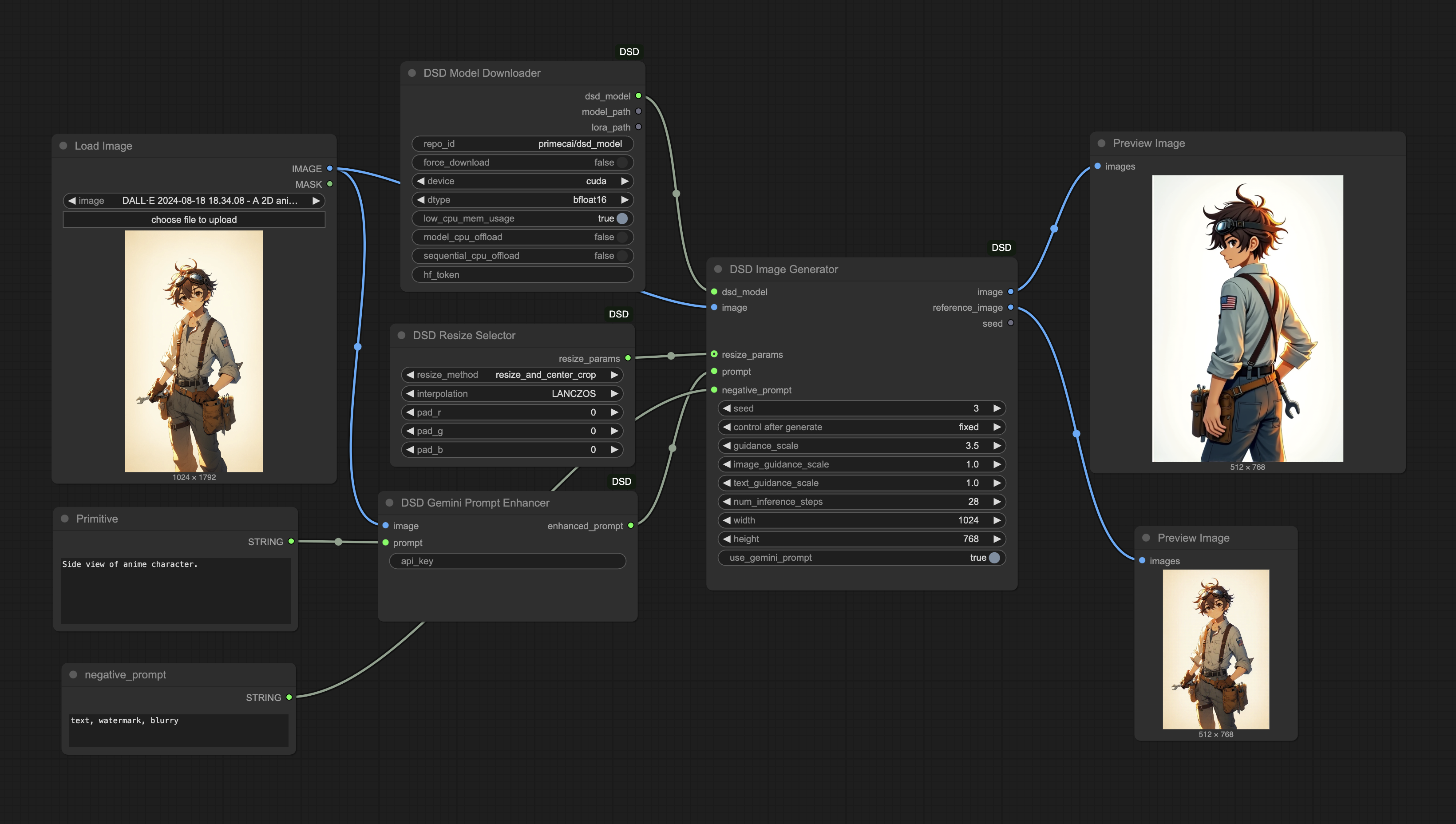
Task: Click DSD Image Generator collapse dot
Action: coord(718,269)
